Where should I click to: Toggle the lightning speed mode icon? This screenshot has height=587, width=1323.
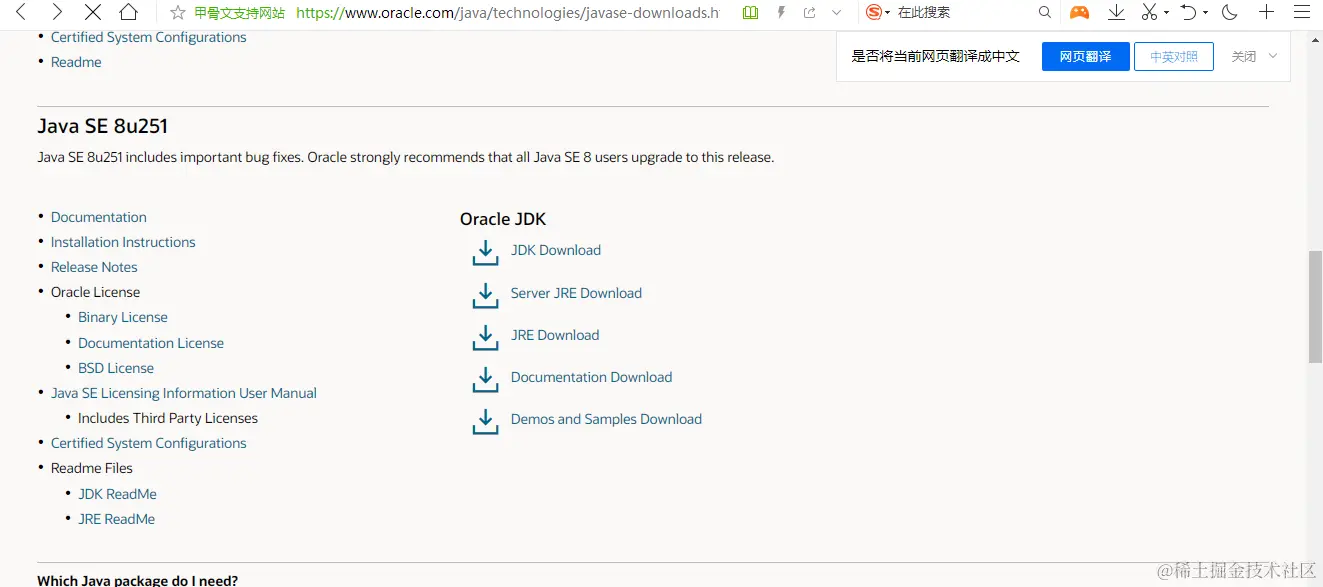tap(781, 13)
